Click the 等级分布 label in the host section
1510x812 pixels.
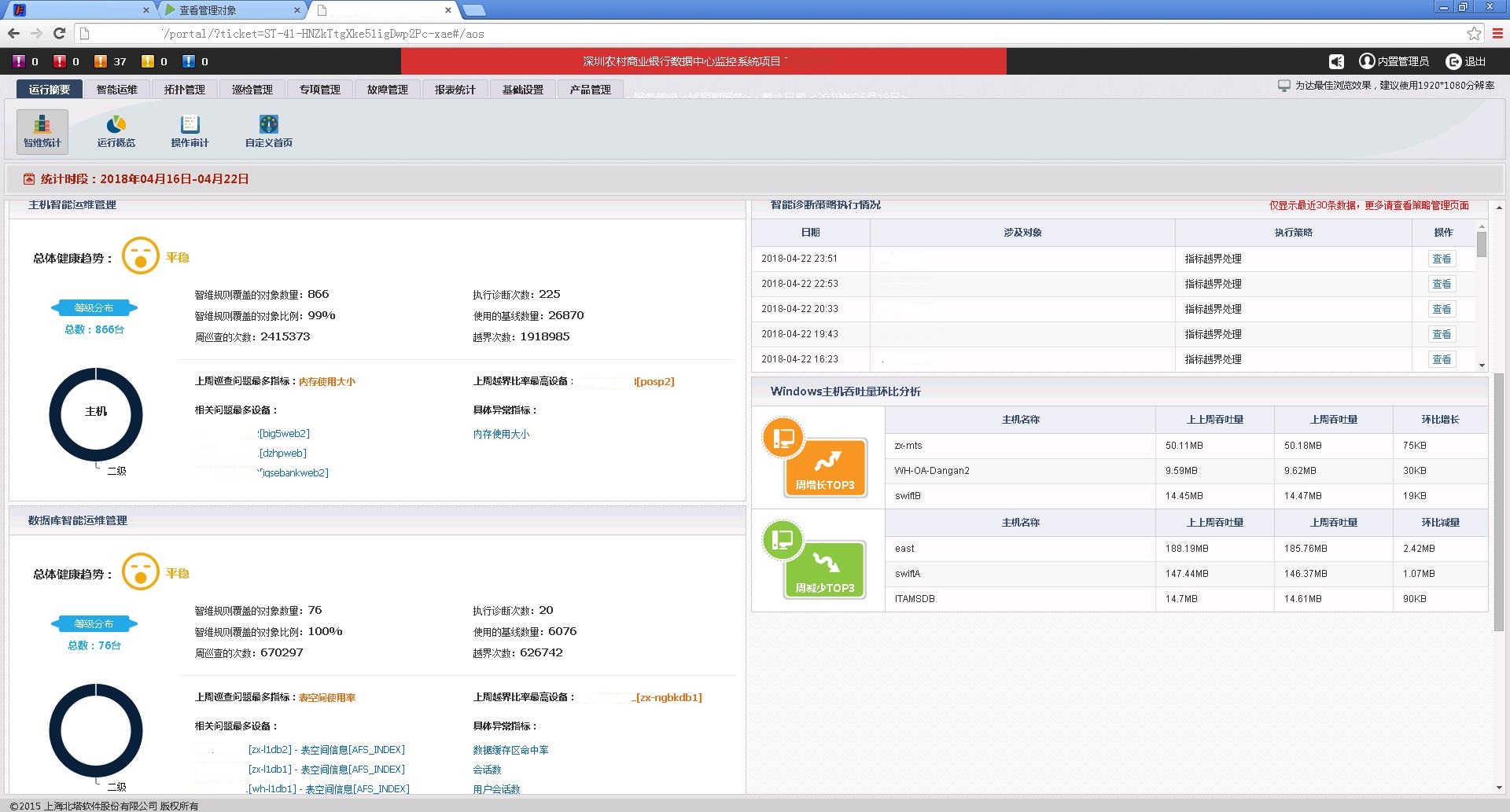pyautogui.click(x=94, y=308)
